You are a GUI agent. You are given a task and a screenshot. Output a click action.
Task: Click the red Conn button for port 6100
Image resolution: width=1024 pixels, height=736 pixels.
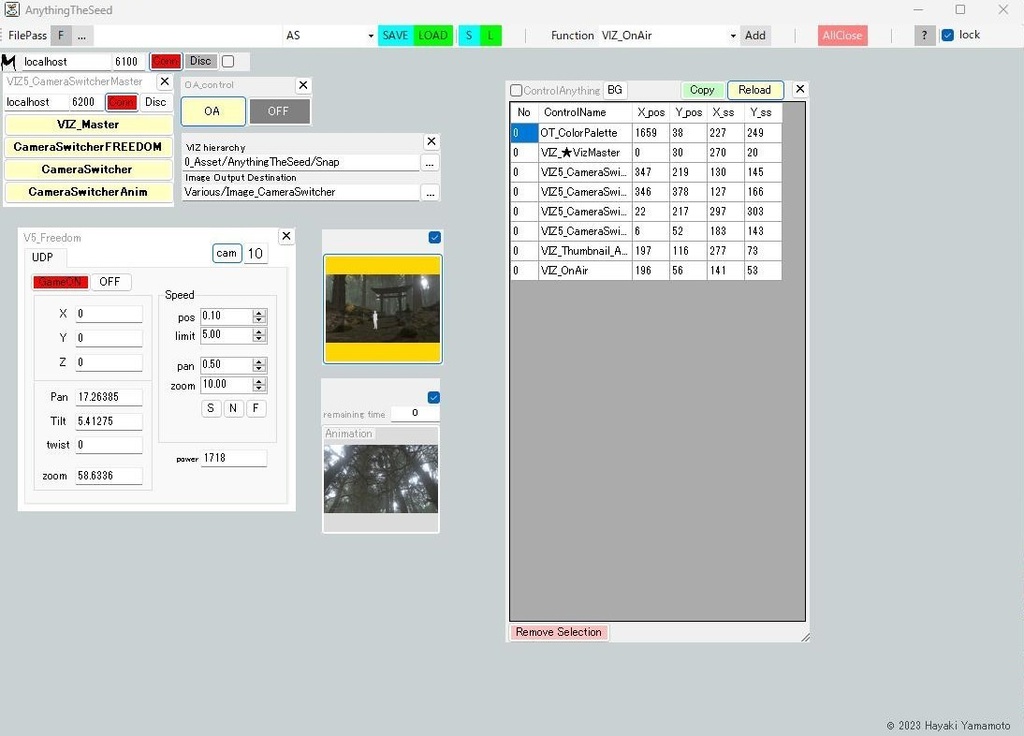pos(165,61)
